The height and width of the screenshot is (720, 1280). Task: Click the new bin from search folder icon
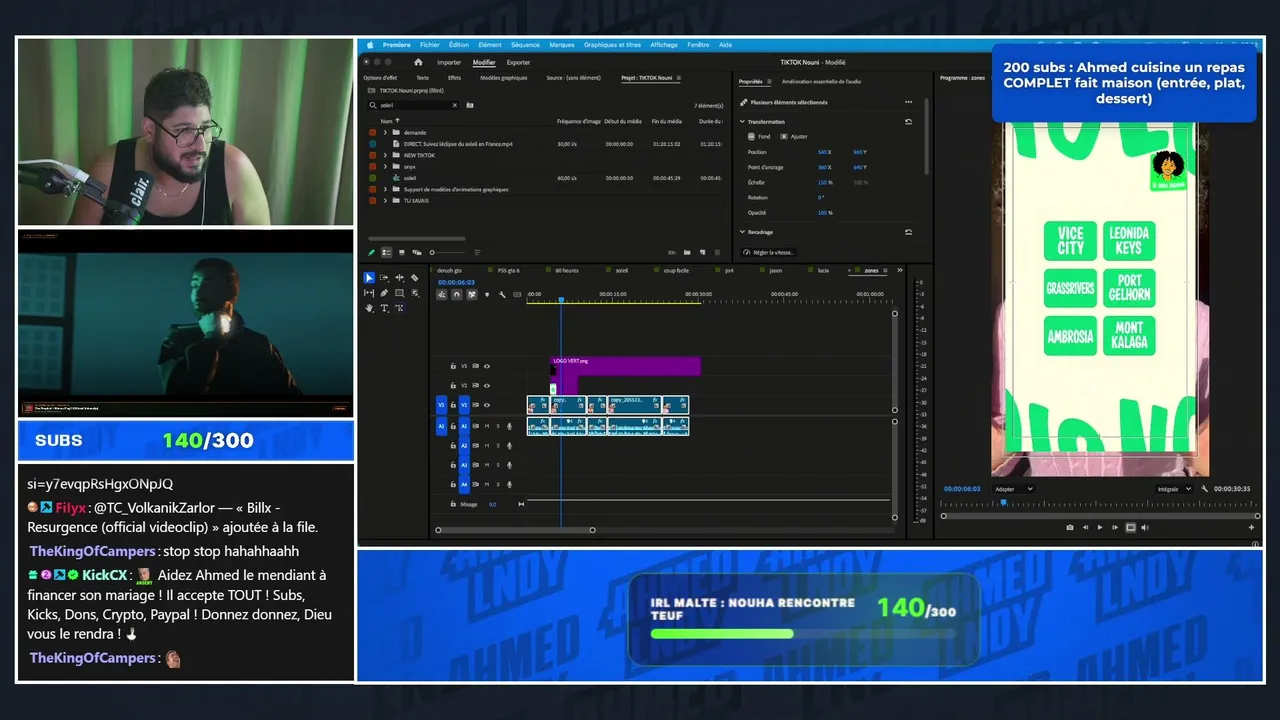(x=470, y=105)
